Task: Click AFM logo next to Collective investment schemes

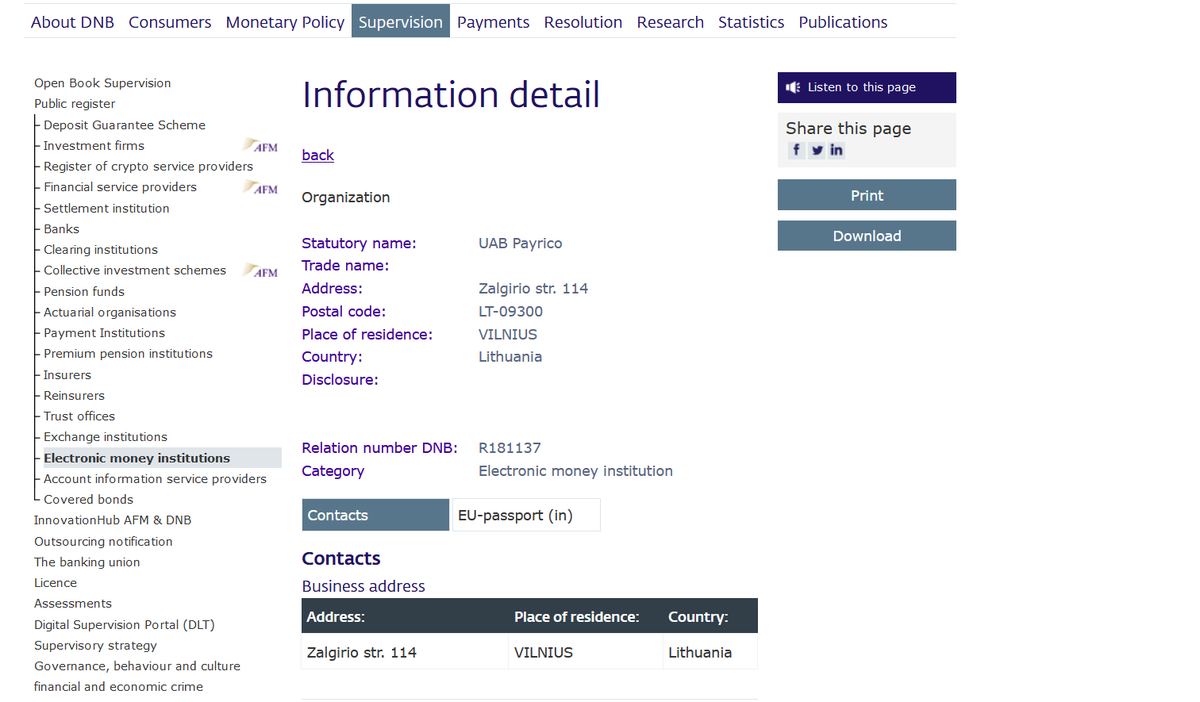Action: (262, 271)
